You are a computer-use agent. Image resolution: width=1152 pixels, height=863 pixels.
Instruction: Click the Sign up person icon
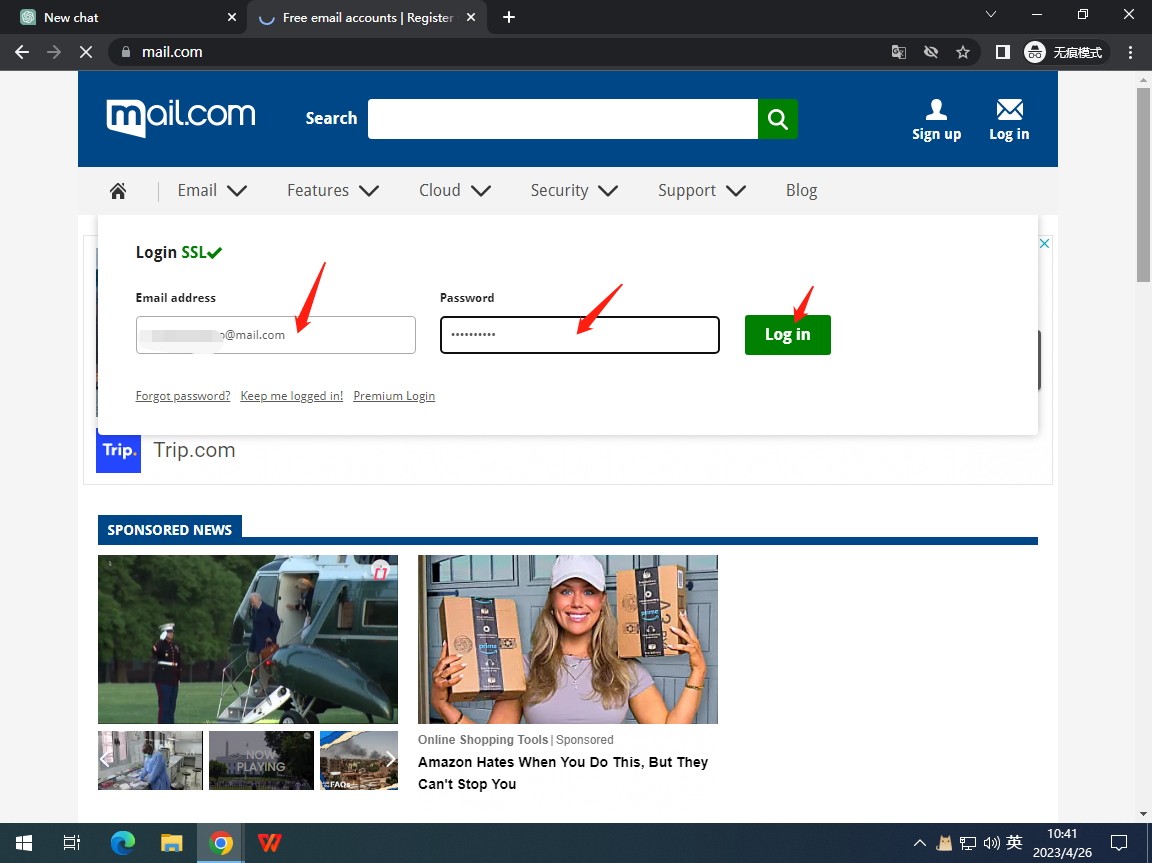point(936,110)
